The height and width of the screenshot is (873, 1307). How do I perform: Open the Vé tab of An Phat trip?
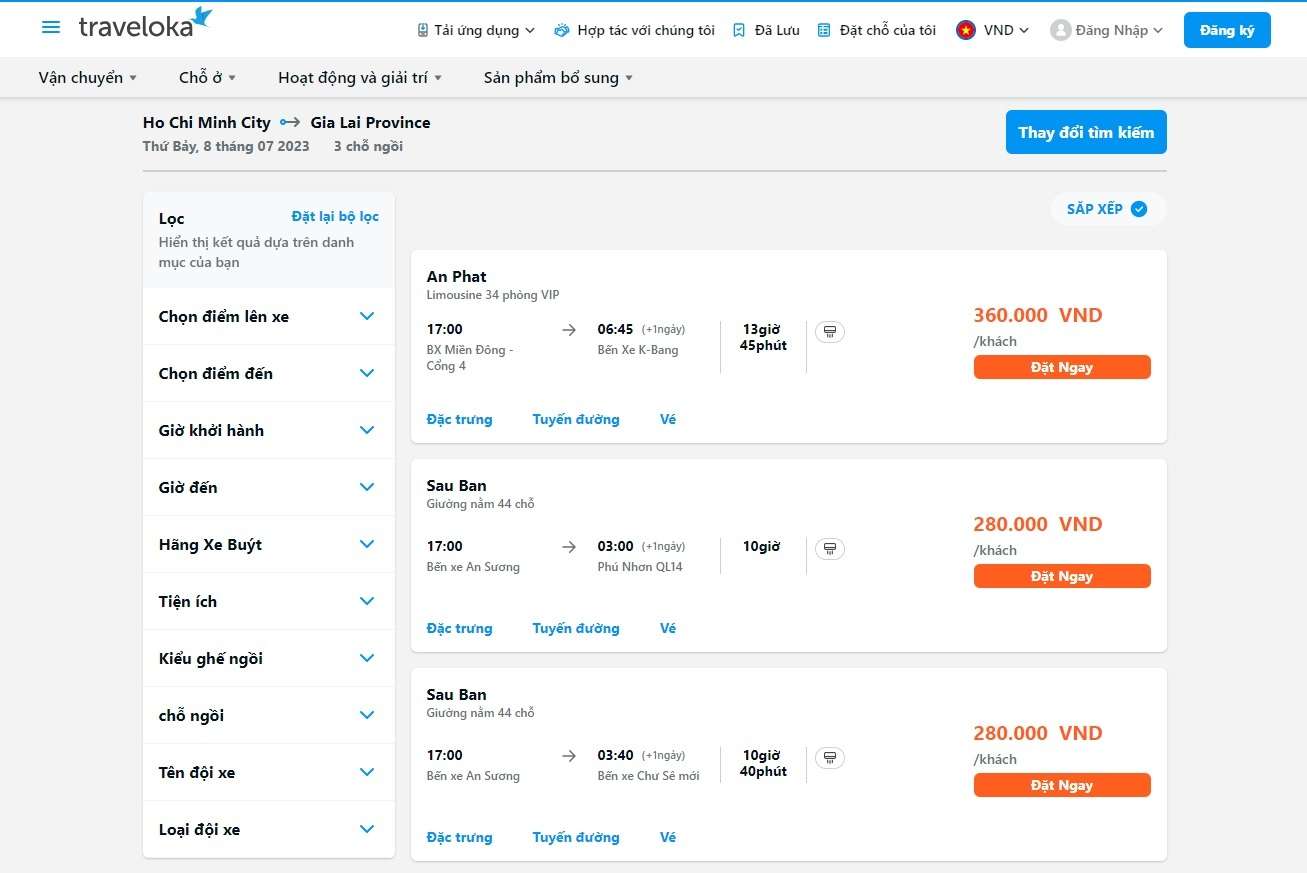pos(668,419)
